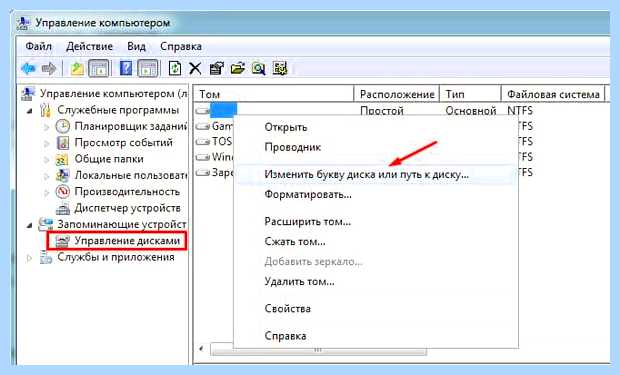Open Свойства from the context menu
The height and width of the screenshot is (375, 620).
click(287, 309)
